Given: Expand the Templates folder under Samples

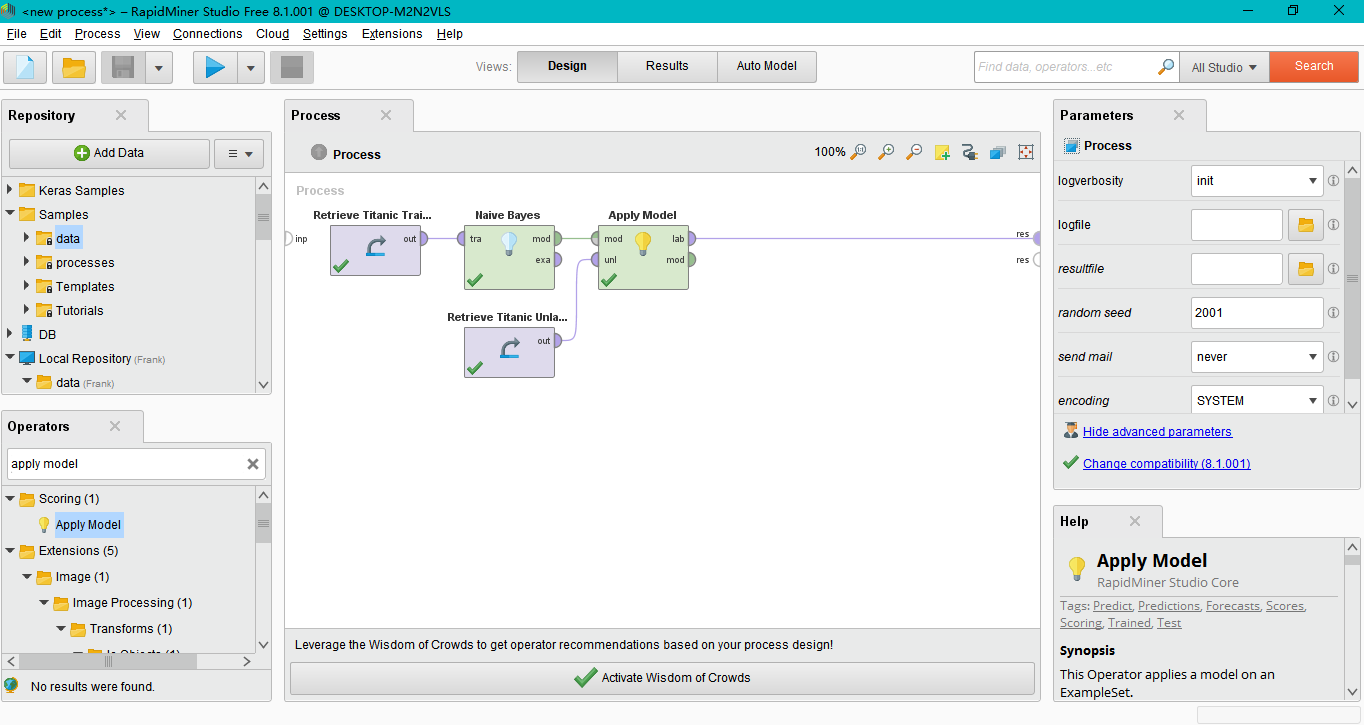Looking at the screenshot, I should tap(27, 286).
